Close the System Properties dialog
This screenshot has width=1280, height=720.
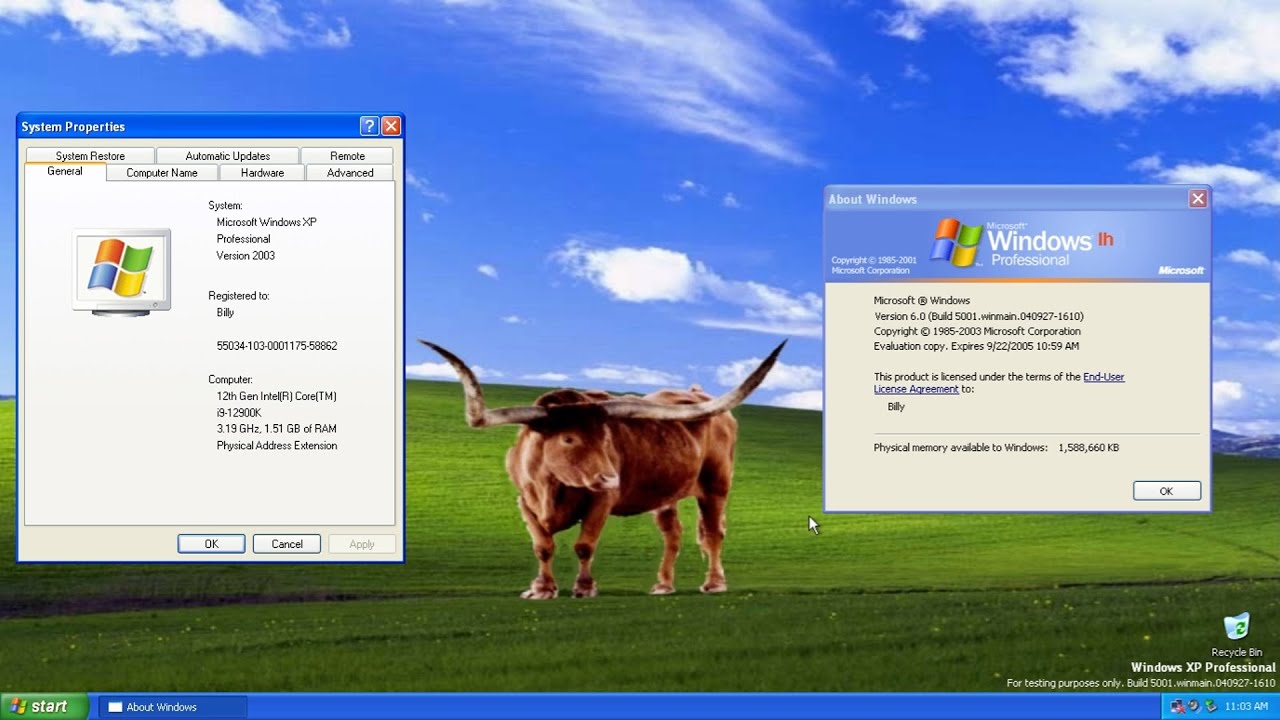click(x=391, y=126)
